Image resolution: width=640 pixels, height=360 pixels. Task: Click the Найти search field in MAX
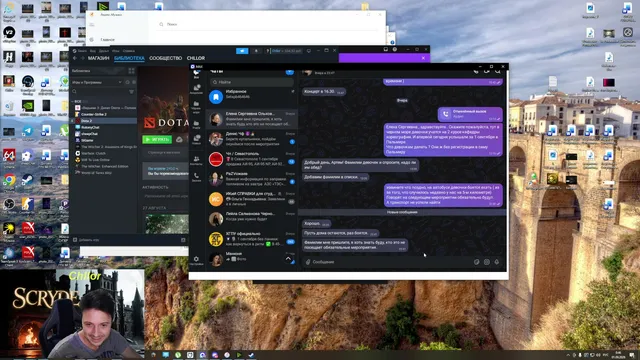coord(252,82)
